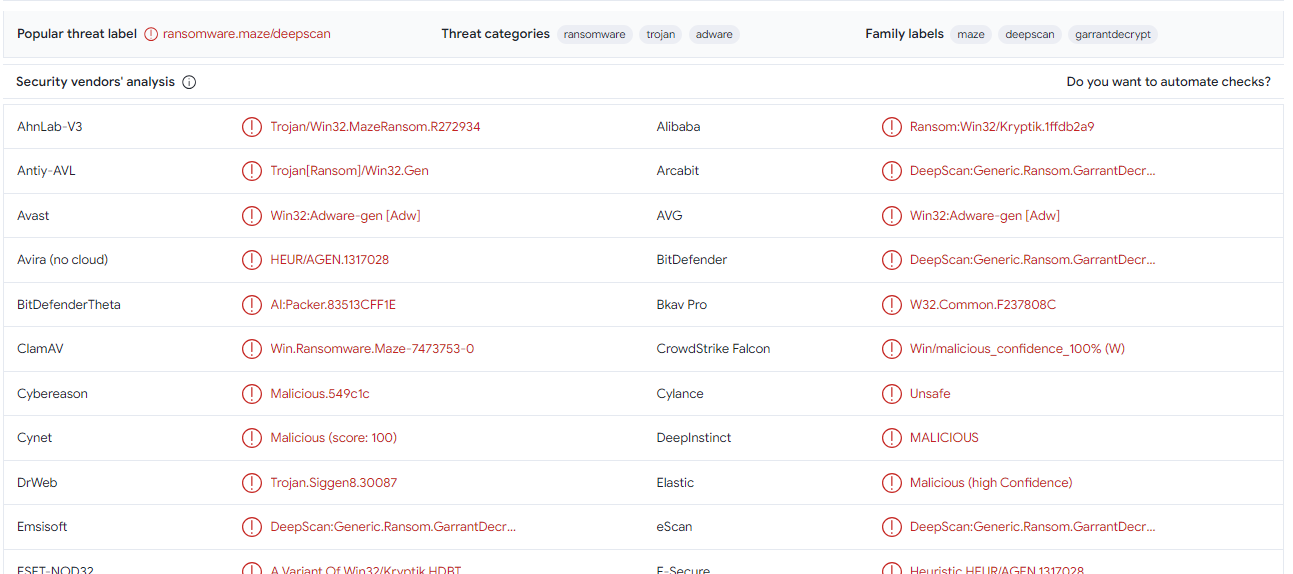
Task: Click the W32.Common.F237808C detection
Action: coord(983,305)
